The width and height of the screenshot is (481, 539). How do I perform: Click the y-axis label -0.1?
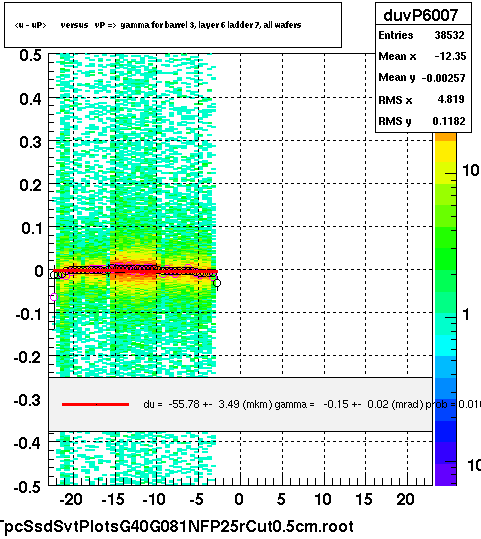pos(29,314)
